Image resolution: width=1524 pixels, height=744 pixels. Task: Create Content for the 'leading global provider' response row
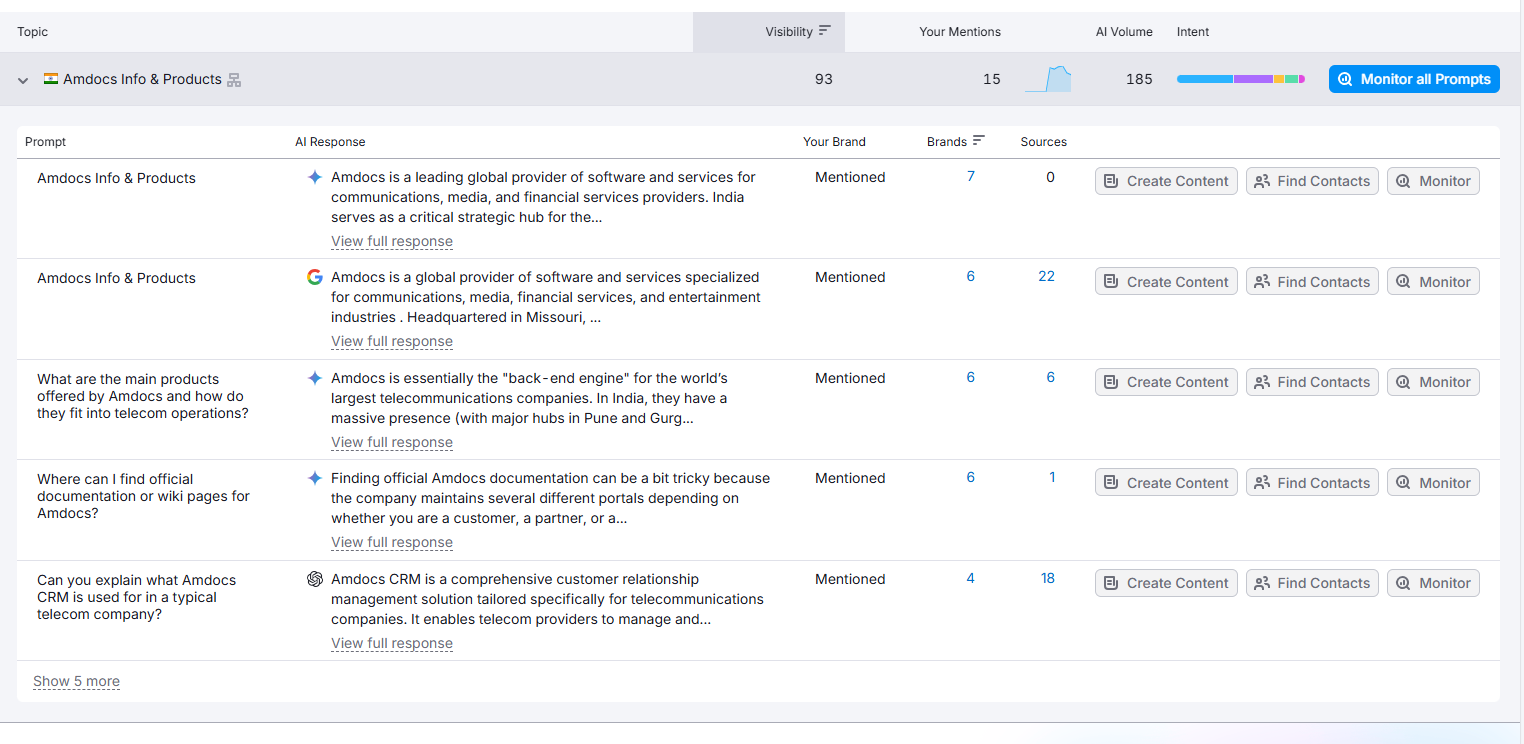[1166, 181]
